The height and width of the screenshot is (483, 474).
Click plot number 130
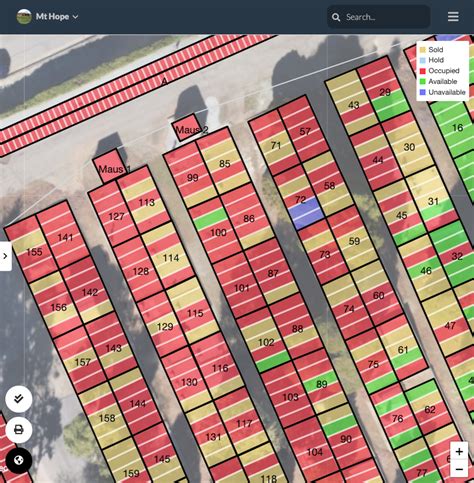[189, 382]
